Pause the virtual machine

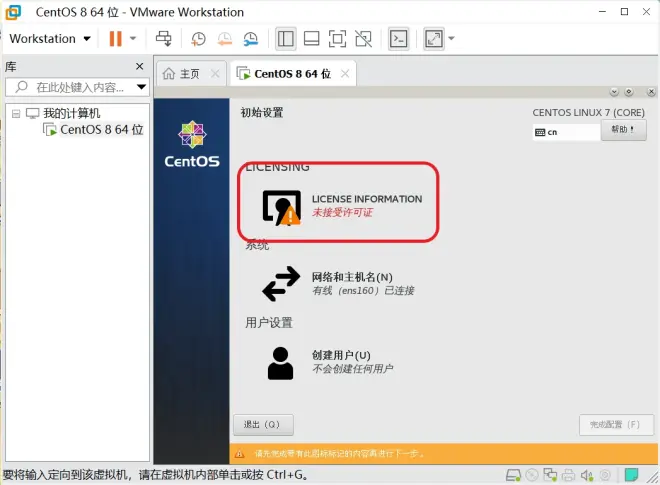click(x=115, y=39)
